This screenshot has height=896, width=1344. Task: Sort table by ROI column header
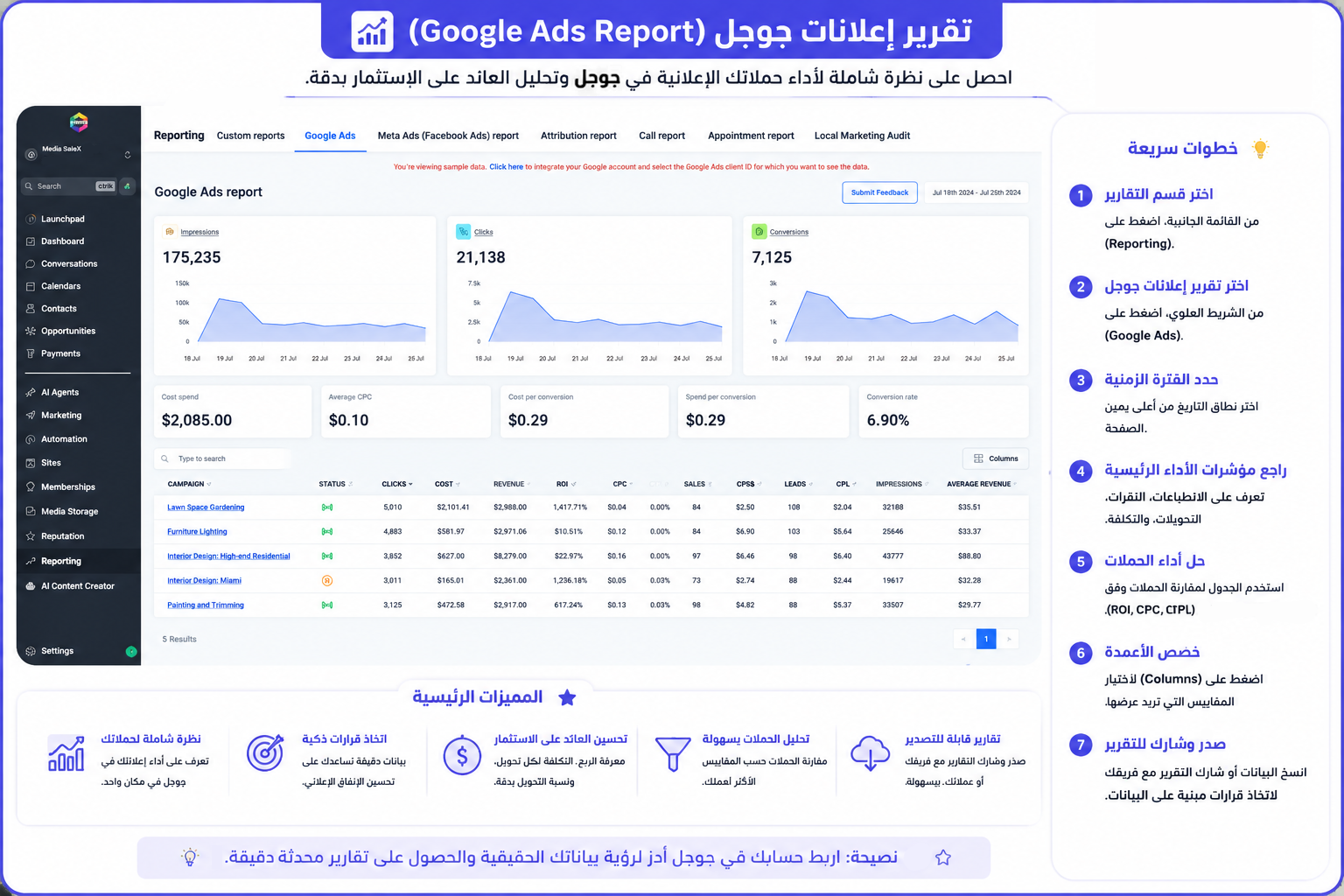coord(565,484)
